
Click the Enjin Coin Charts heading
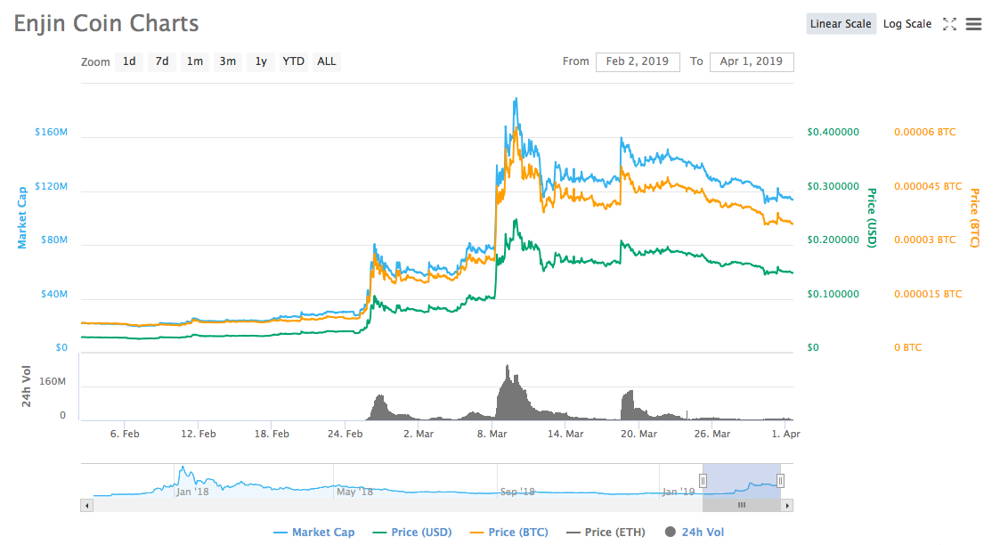107,24
